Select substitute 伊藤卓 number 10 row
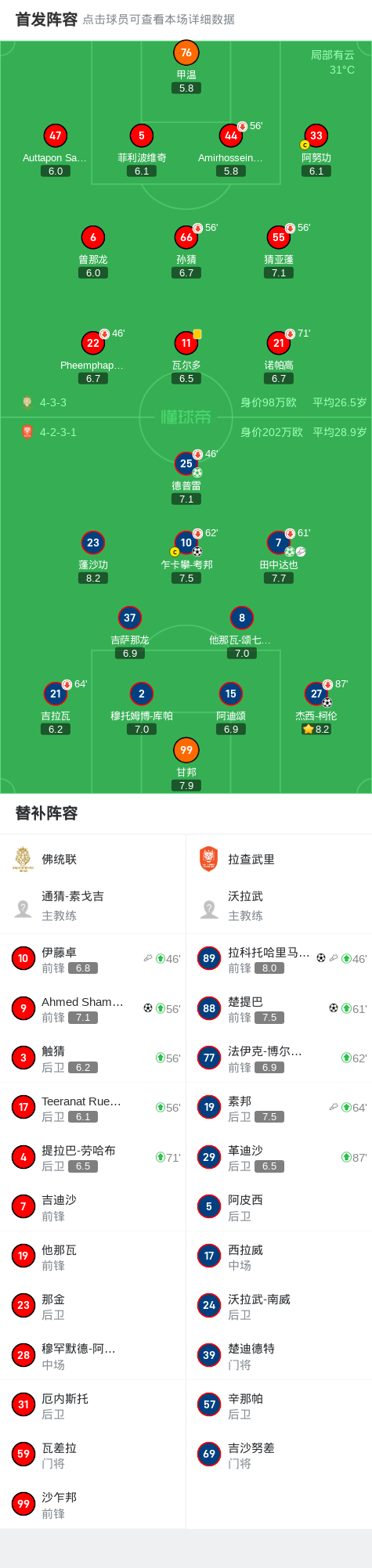This screenshot has width=372, height=1568. click(92, 959)
